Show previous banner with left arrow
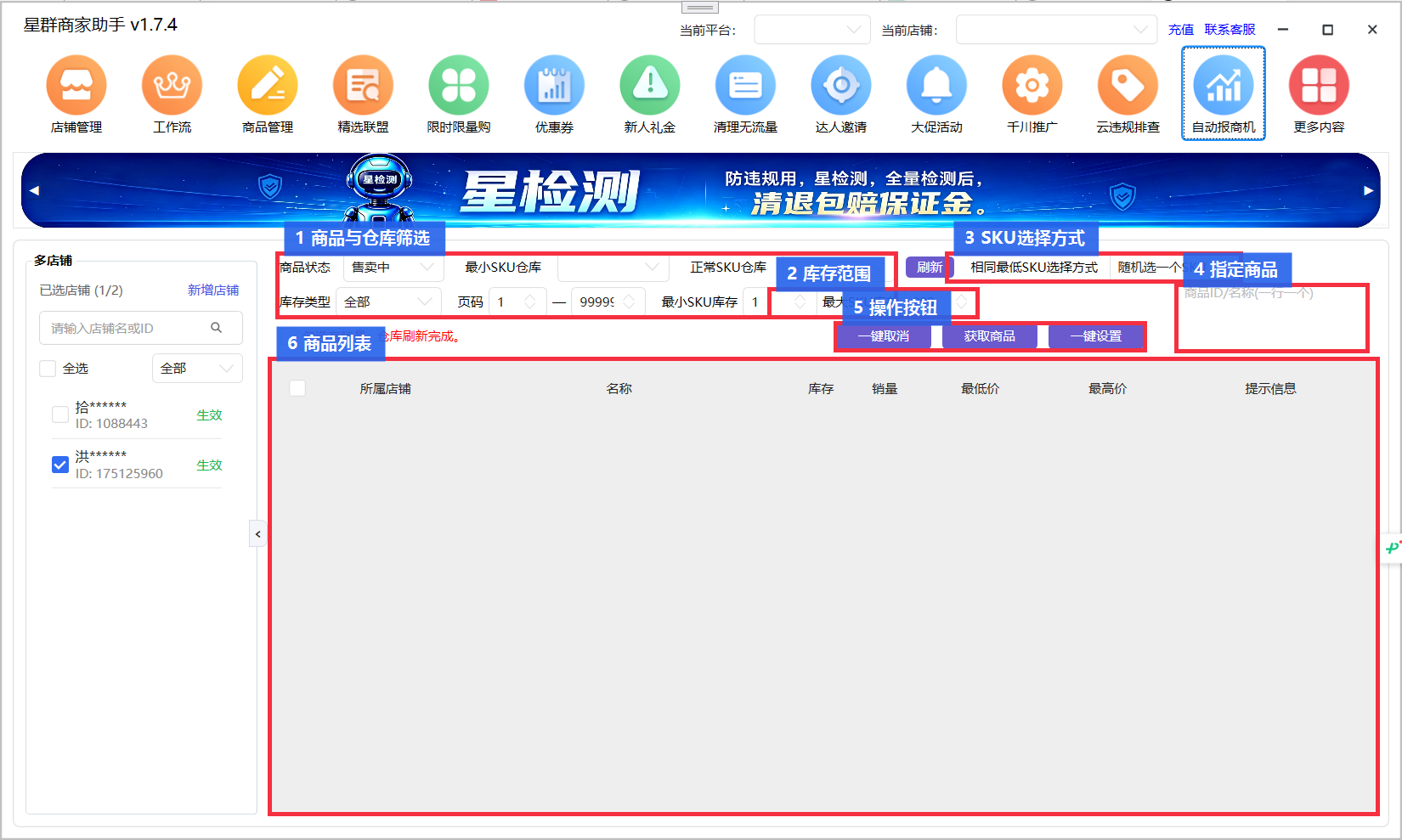 34,190
